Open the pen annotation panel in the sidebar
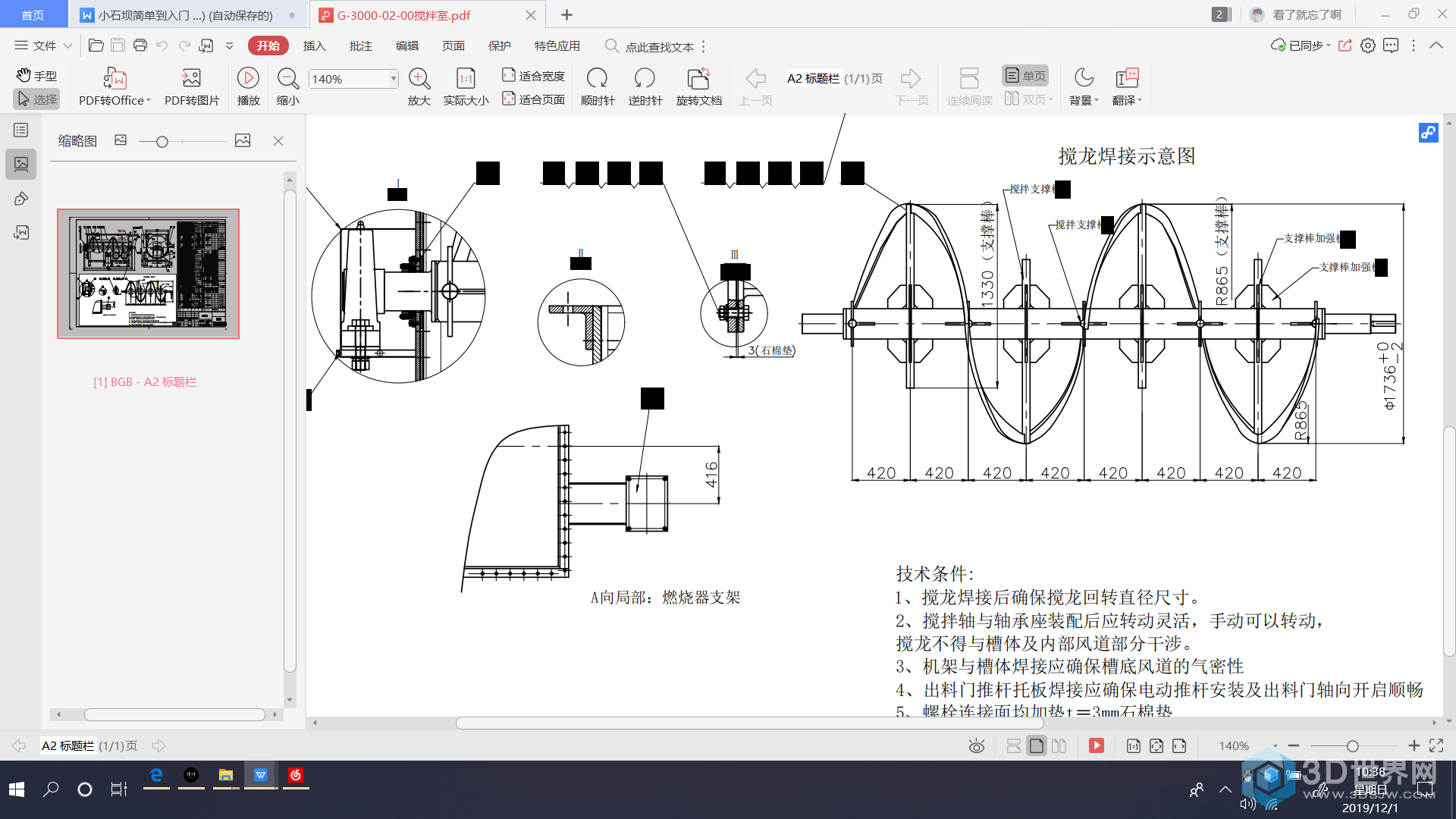Viewport: 1456px width, 819px height. click(21, 199)
